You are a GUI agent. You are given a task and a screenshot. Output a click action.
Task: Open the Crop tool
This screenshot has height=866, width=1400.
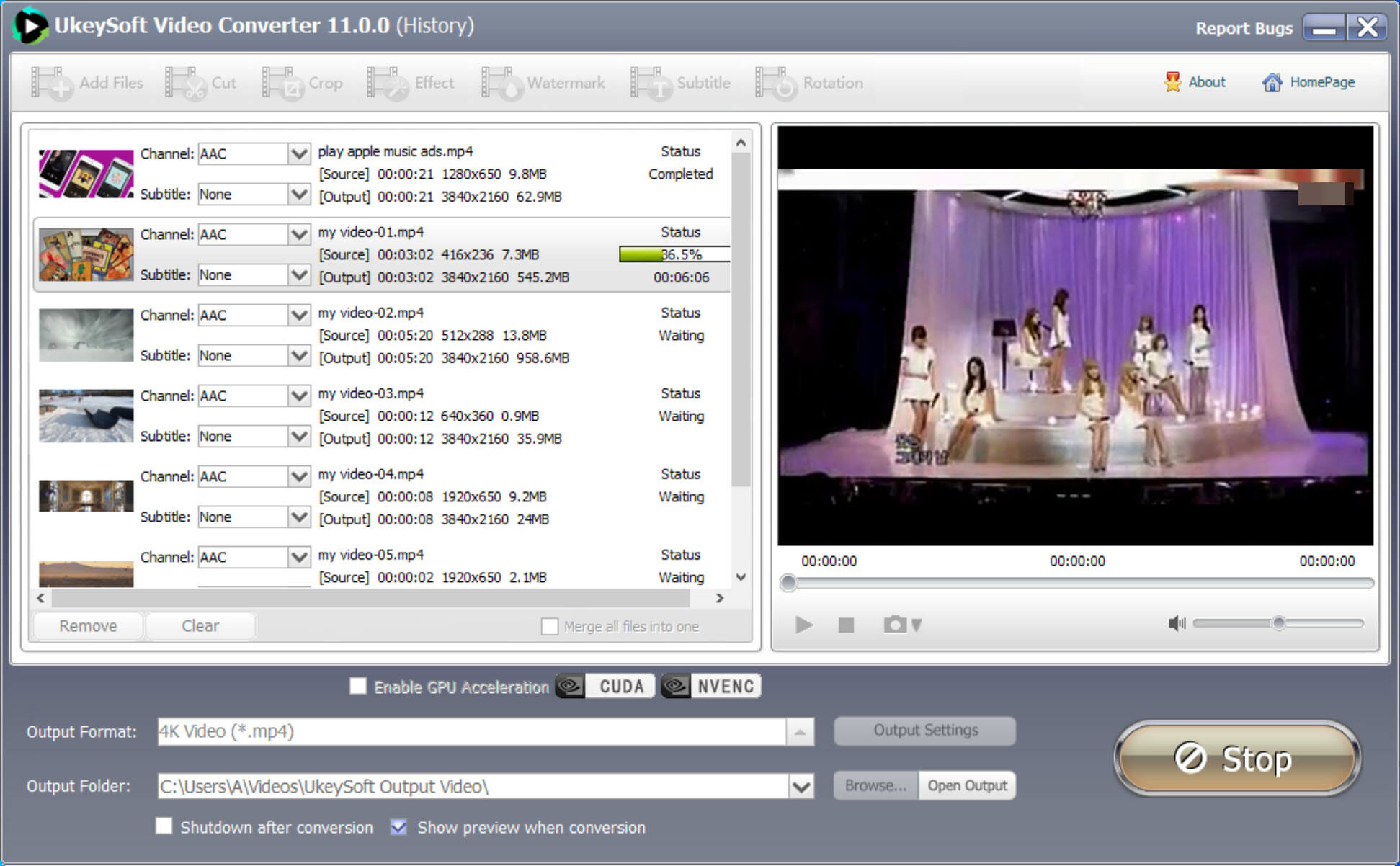click(310, 83)
